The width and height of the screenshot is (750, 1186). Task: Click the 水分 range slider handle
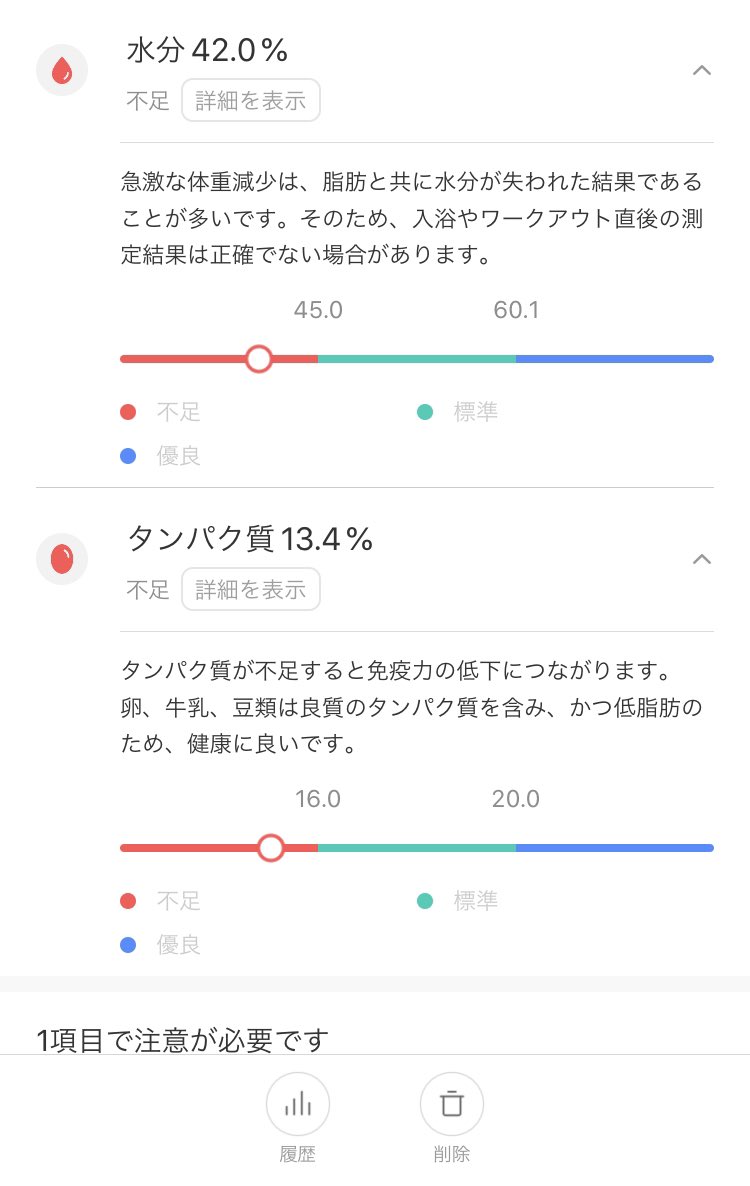click(x=259, y=359)
